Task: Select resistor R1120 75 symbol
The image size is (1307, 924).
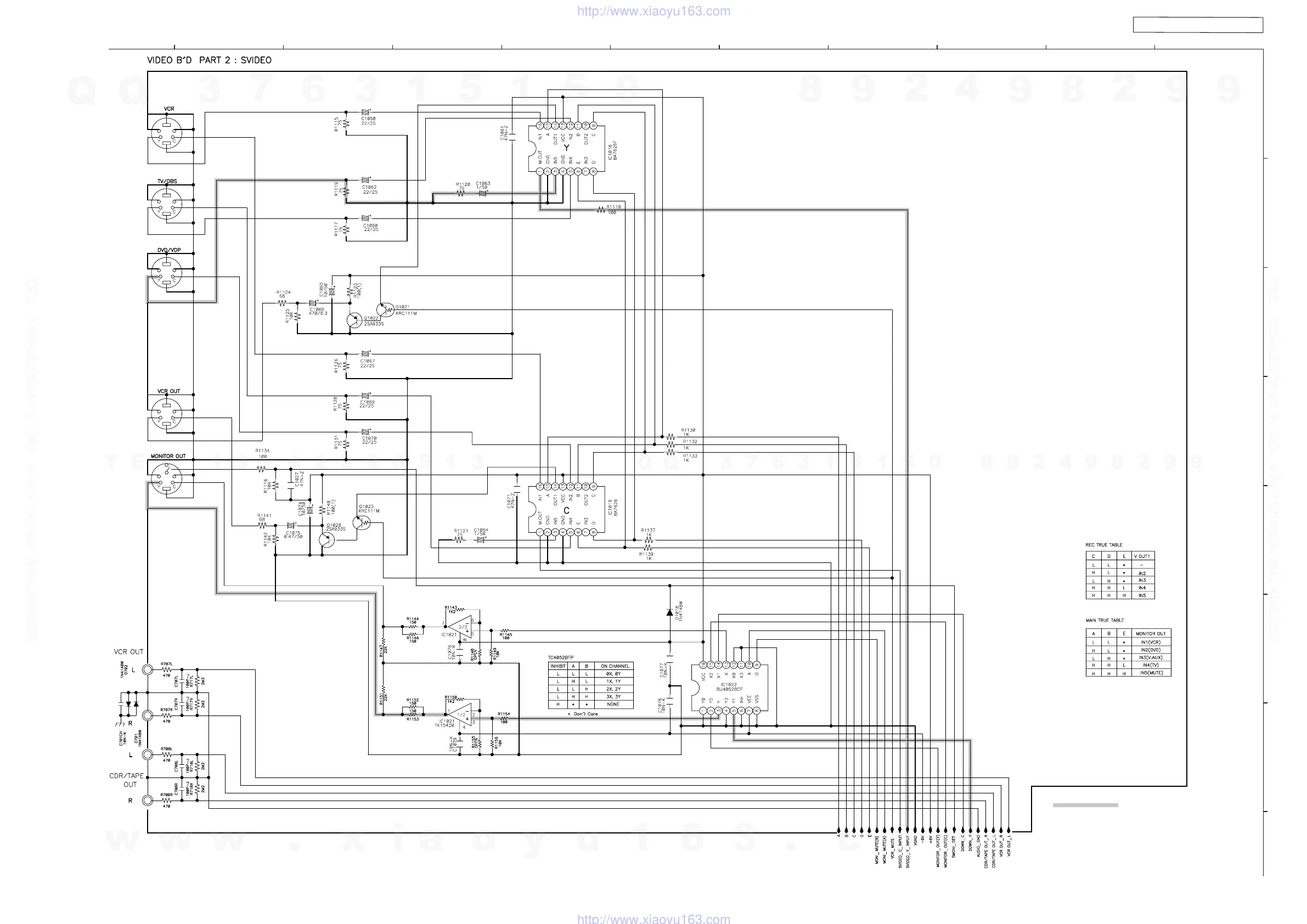Action: 461,193
